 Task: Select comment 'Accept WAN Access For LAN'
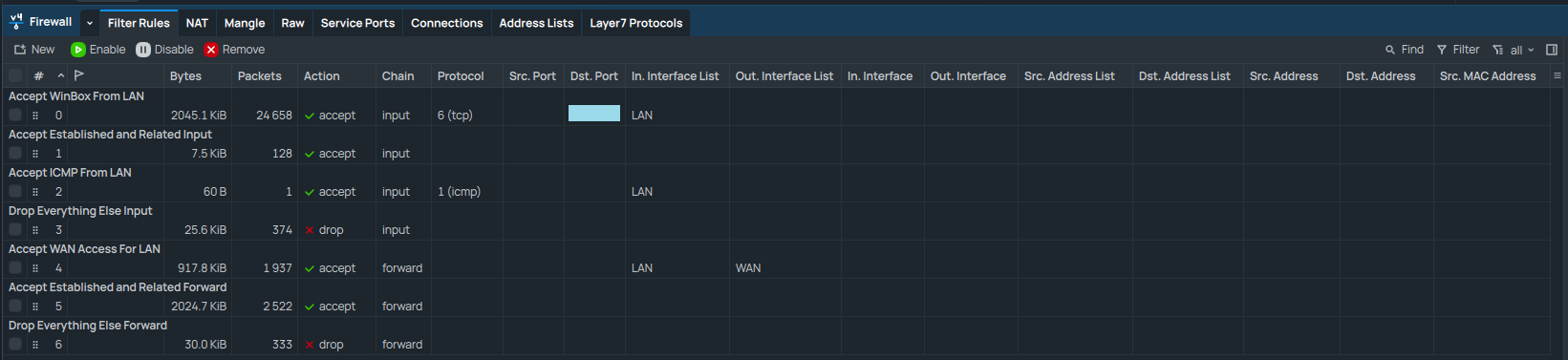pyautogui.click(x=84, y=249)
